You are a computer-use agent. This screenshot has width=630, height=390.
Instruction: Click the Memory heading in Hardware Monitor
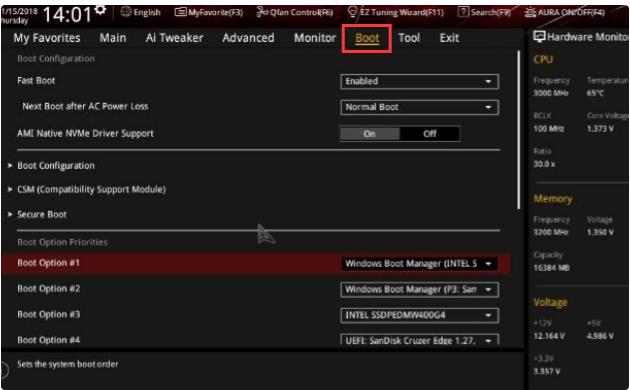pos(553,199)
